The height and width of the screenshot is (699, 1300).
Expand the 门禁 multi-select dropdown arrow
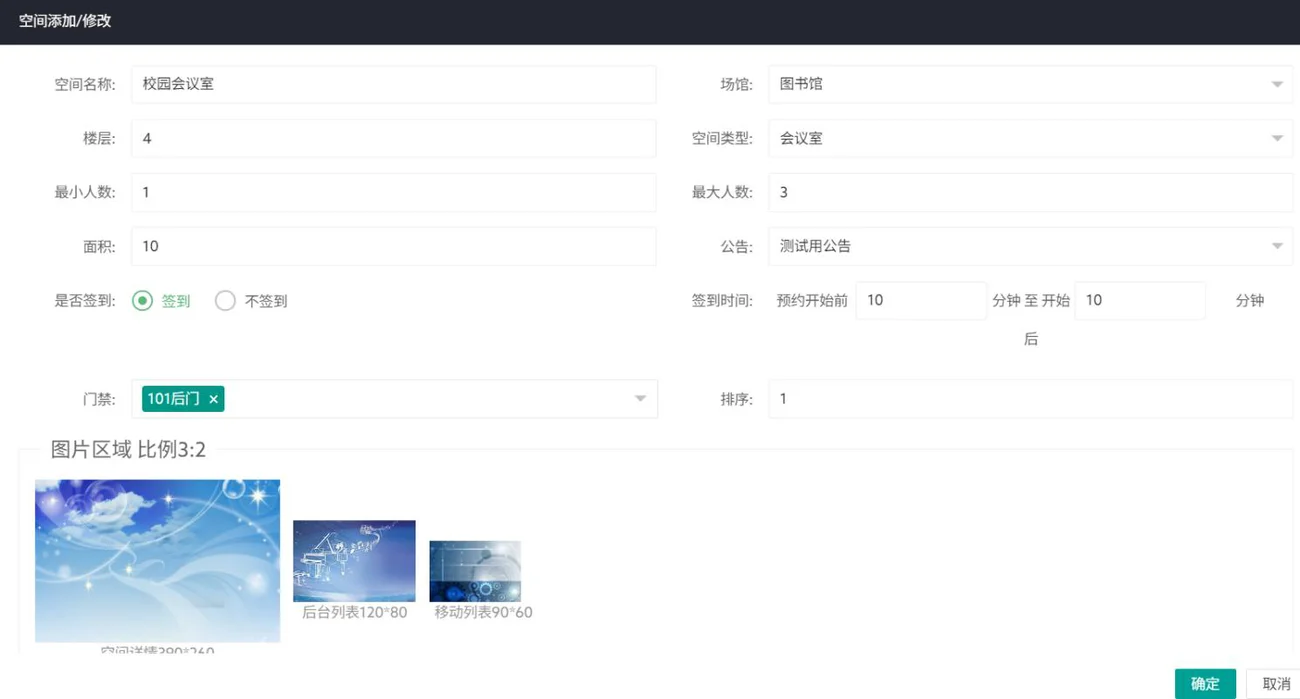coord(640,399)
